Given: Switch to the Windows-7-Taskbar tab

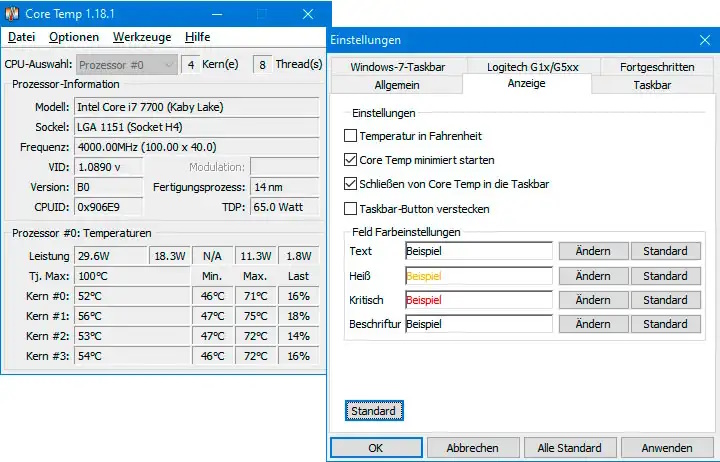Looking at the screenshot, I should coord(398,67).
